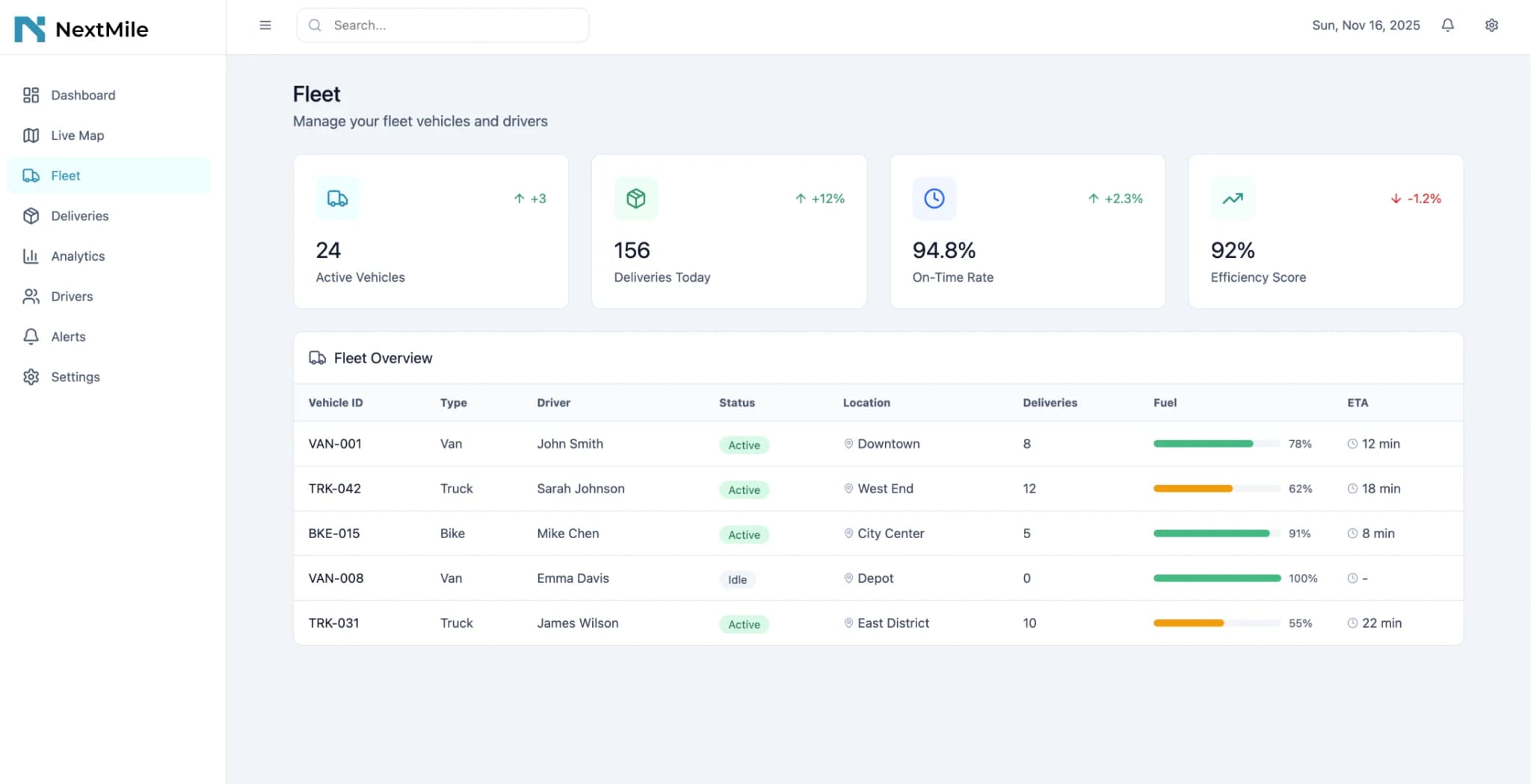Click the Deliveries Today package icon
This screenshot has width=1531, height=784.
pos(635,199)
